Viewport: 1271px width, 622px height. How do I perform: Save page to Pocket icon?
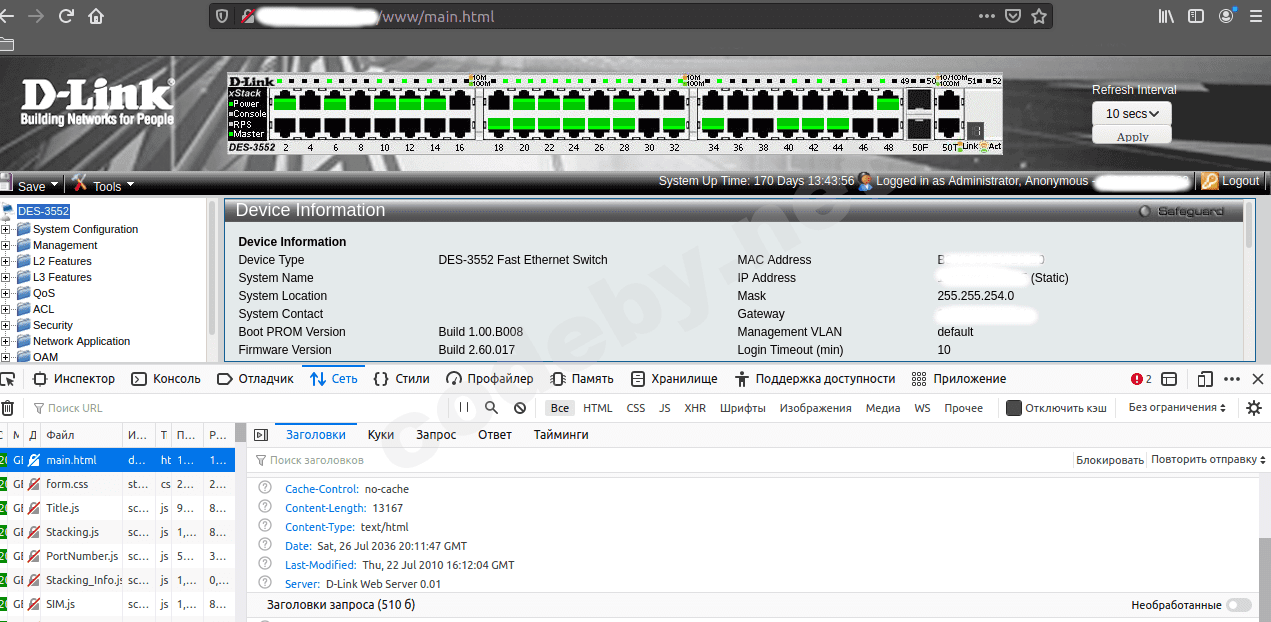coord(1013,16)
